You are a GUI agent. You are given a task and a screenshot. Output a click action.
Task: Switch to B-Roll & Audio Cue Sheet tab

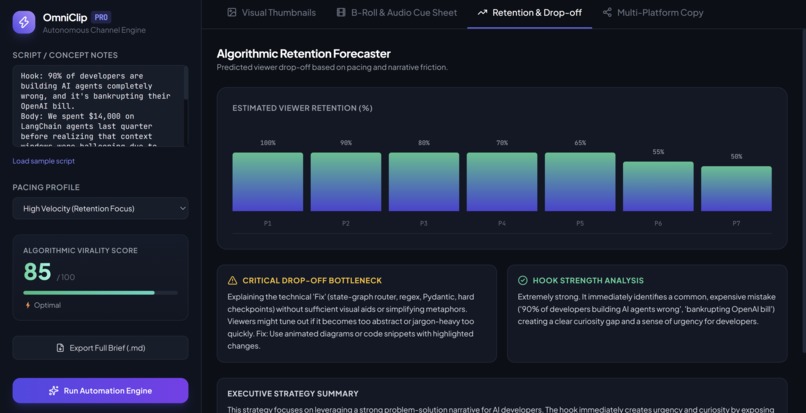point(396,12)
